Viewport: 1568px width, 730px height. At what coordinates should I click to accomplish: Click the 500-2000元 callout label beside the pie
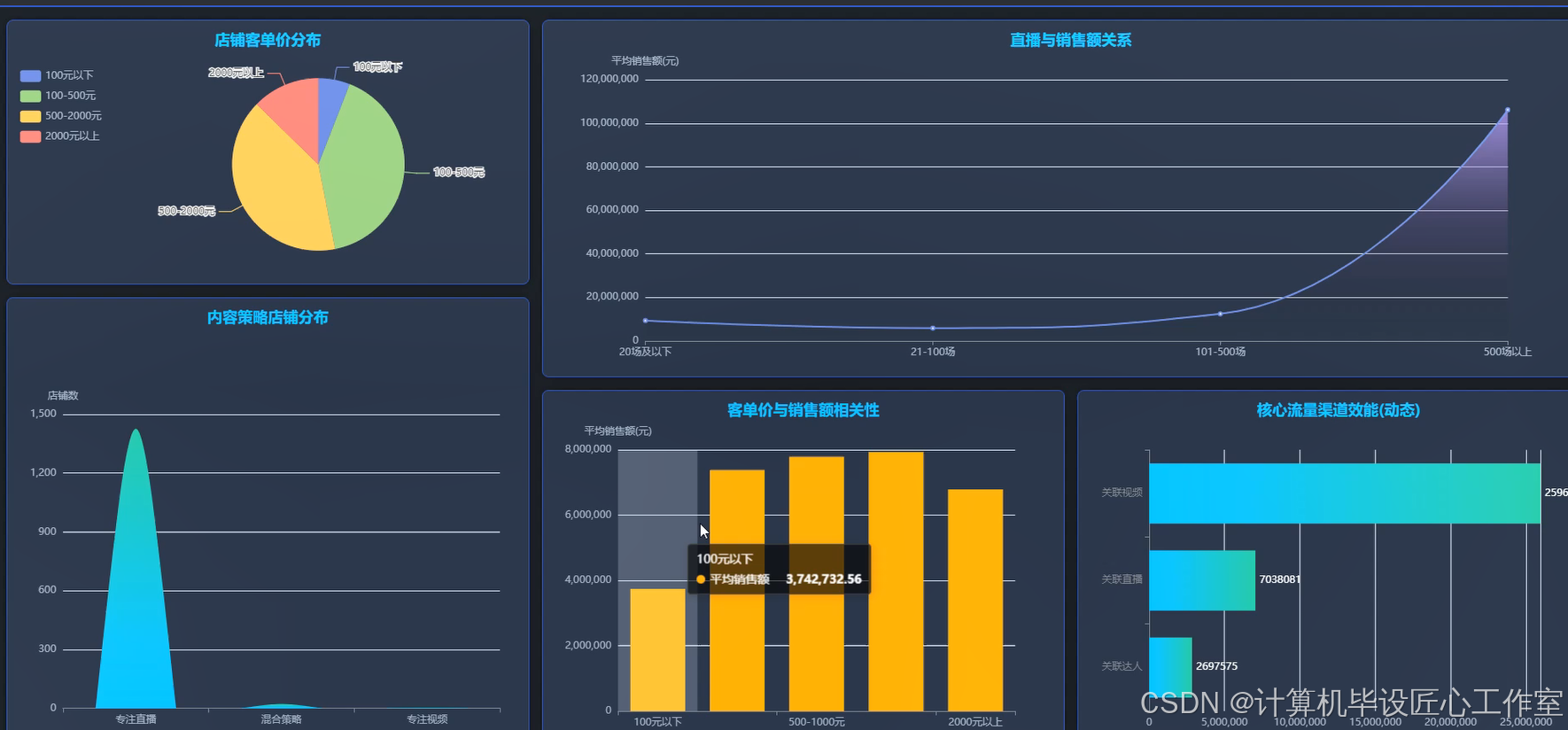click(186, 211)
